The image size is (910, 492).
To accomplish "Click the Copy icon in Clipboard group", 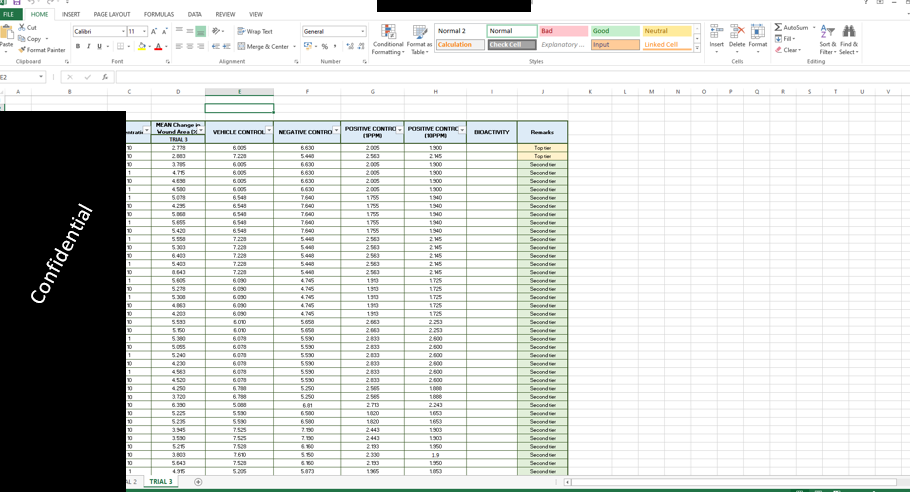I will [x=21, y=38].
